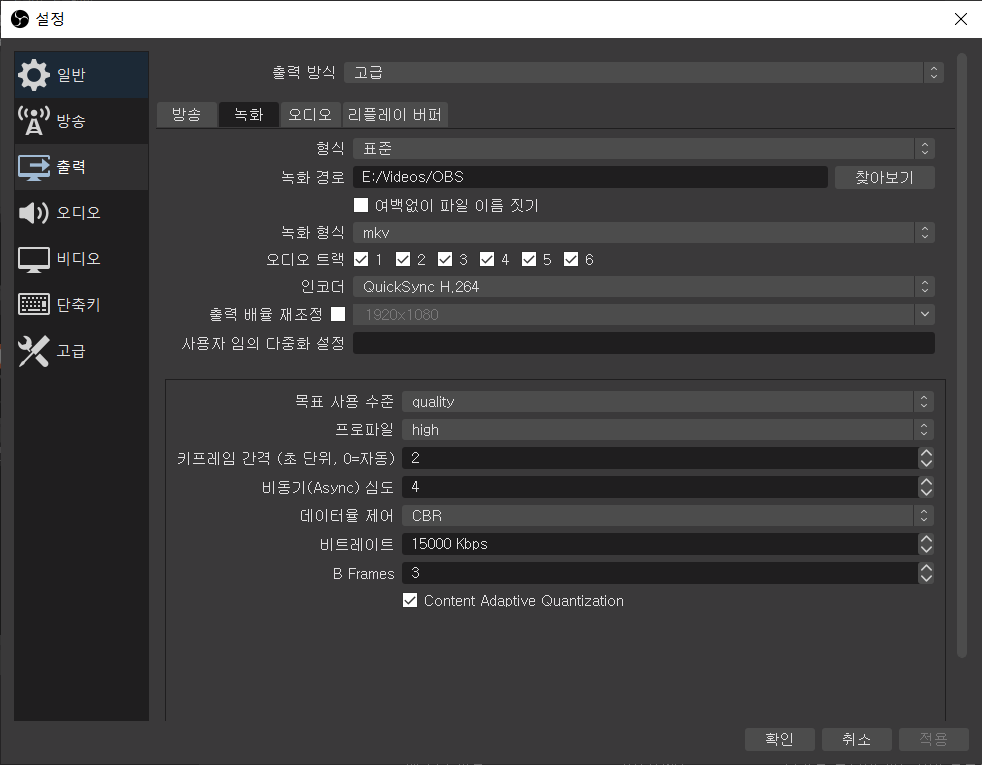The width and height of the screenshot is (982, 765).
Task: Click the 찾아보기 browse button
Action: (x=884, y=177)
